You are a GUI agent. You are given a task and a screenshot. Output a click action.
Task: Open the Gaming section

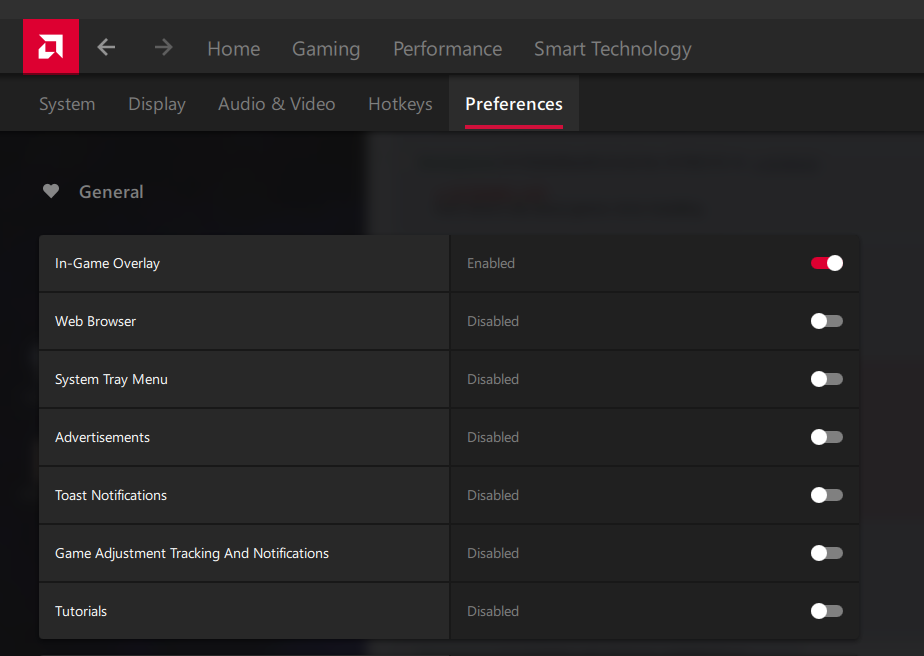pyautogui.click(x=326, y=49)
